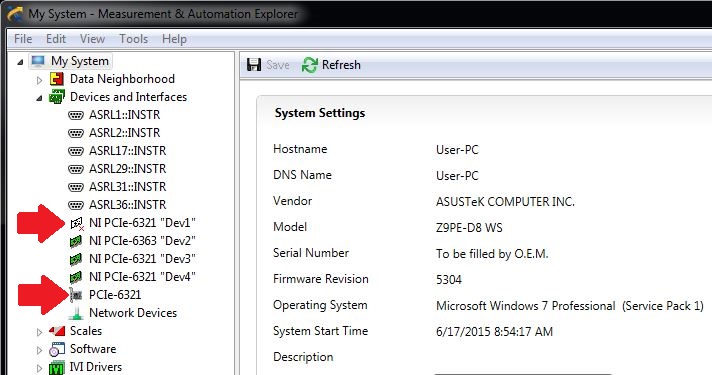Click the Operating System value text
Screen dimensions: 712x375
570,306
